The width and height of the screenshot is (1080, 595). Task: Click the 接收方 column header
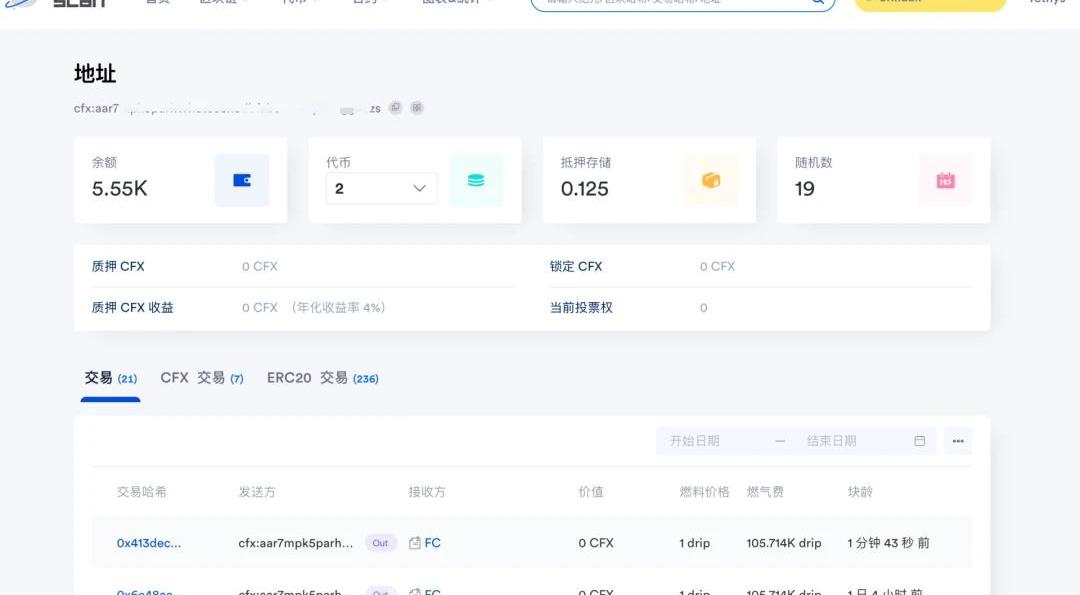(x=427, y=492)
